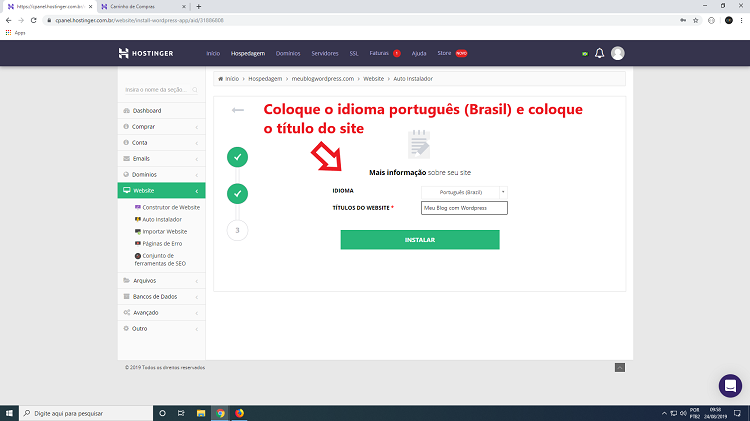Open Firefox from the taskbar
Screen dimensions: 750x421
click(239, 413)
